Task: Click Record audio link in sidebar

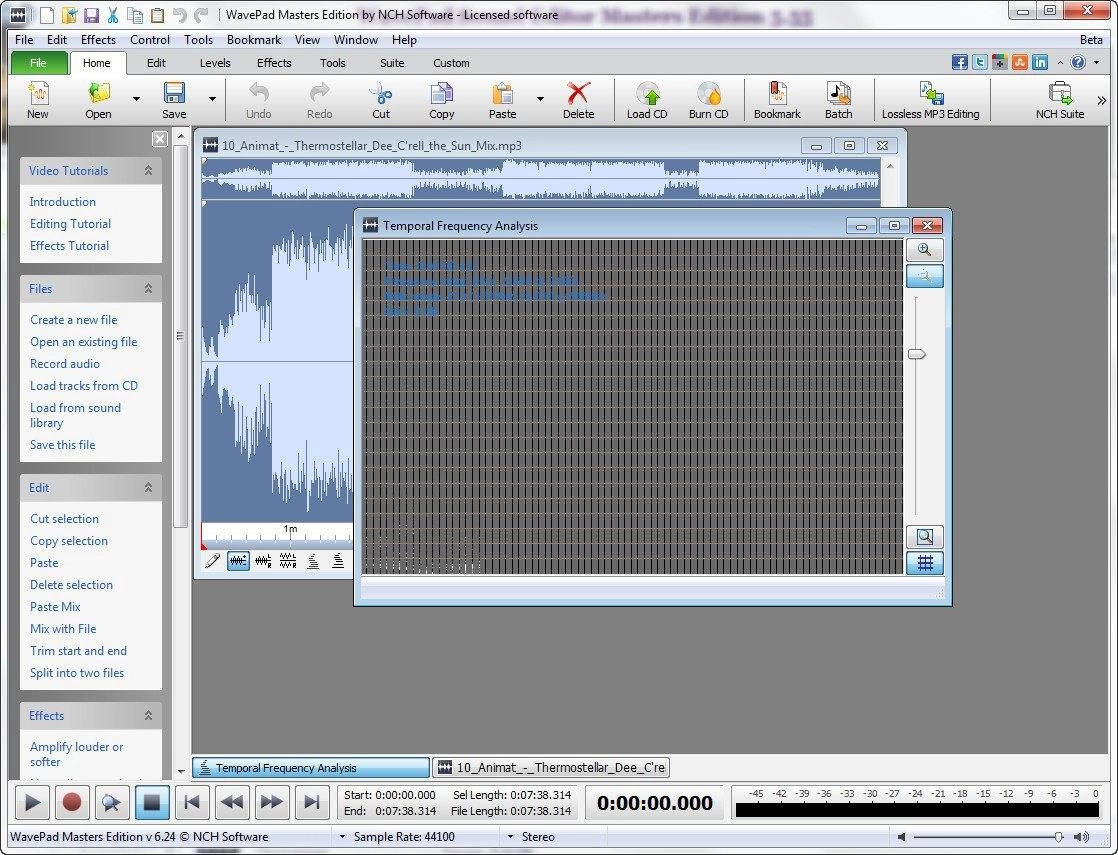Action: point(65,363)
